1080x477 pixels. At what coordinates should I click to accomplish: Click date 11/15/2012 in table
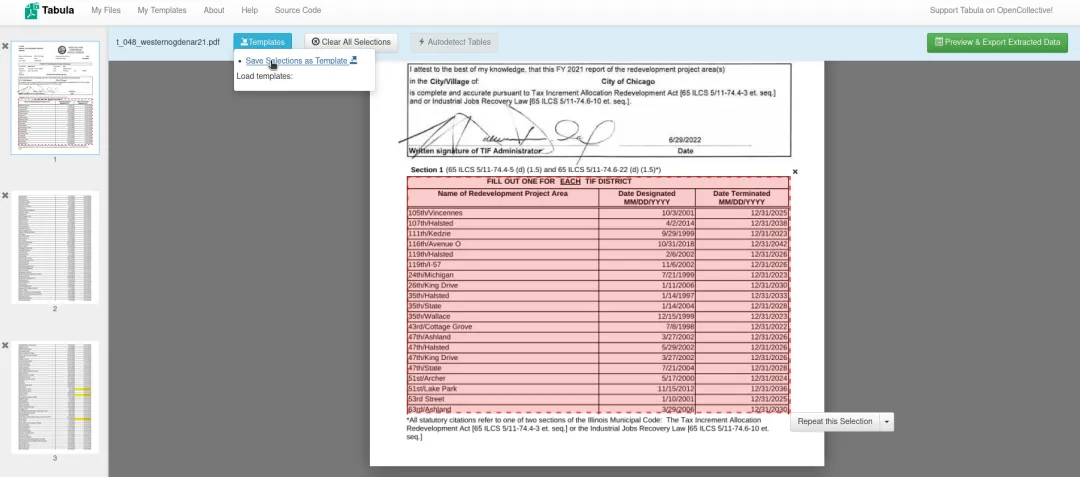pos(676,389)
